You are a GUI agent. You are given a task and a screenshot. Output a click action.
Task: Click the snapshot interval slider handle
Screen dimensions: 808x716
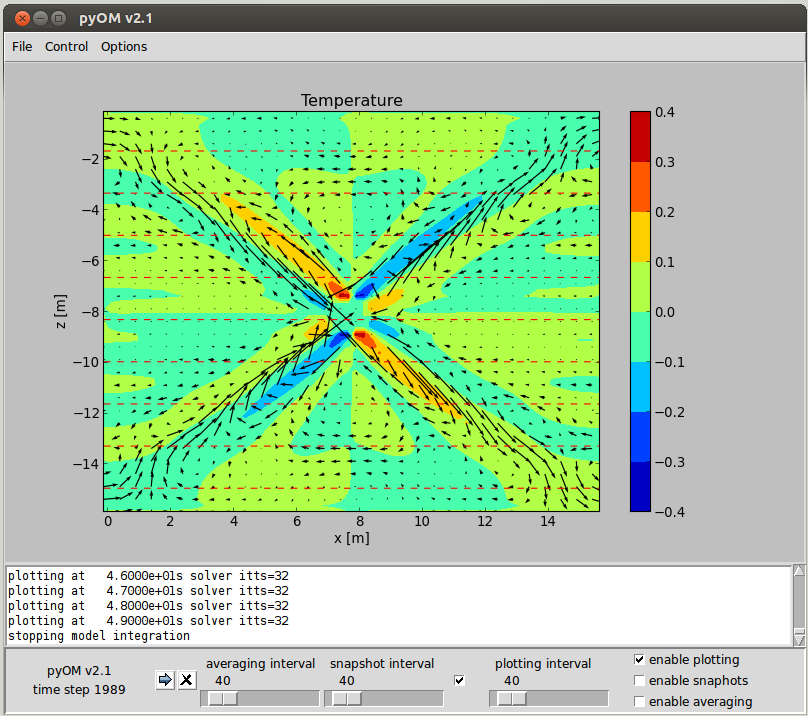(345, 698)
